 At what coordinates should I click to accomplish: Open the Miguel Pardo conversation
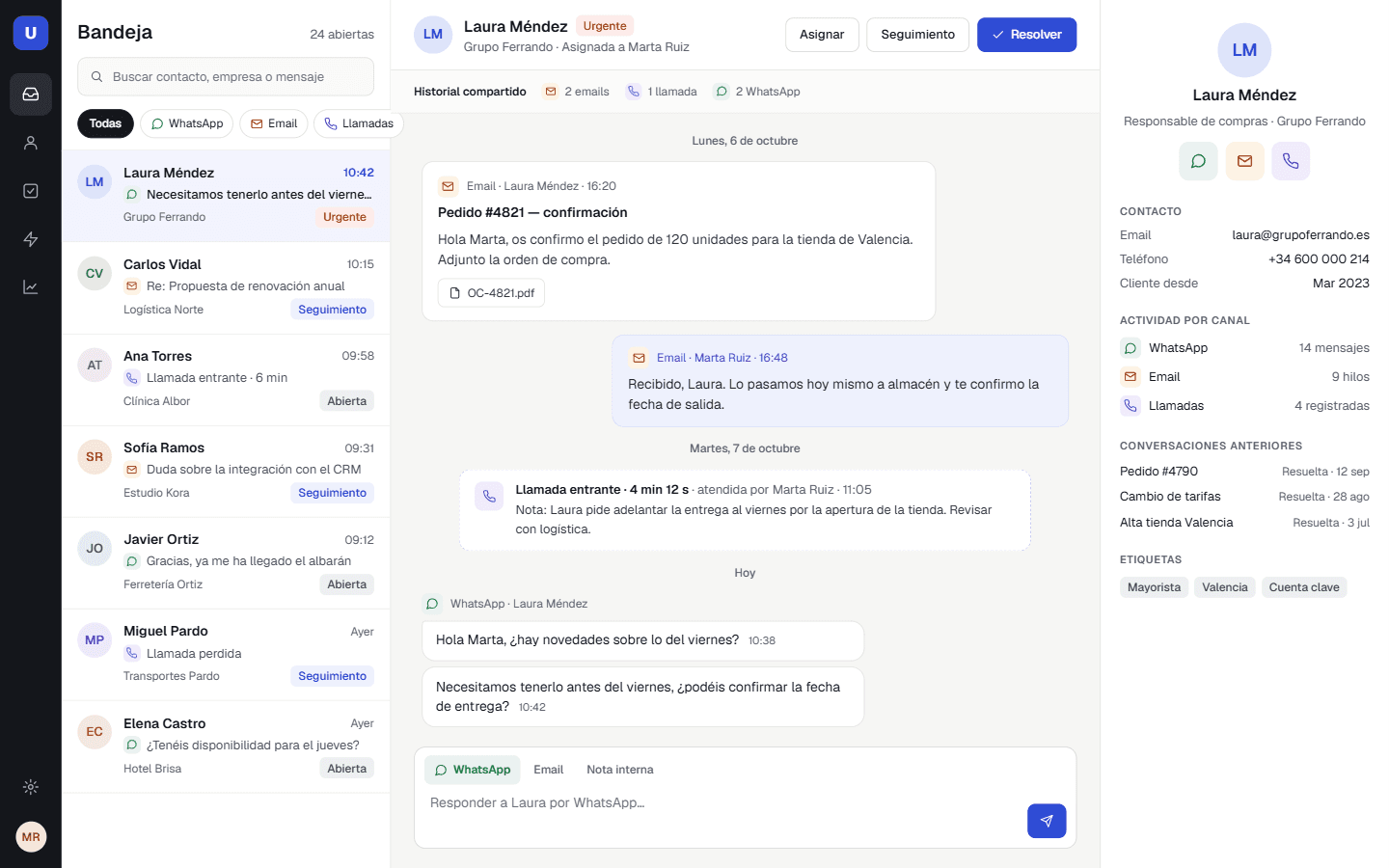(x=226, y=654)
